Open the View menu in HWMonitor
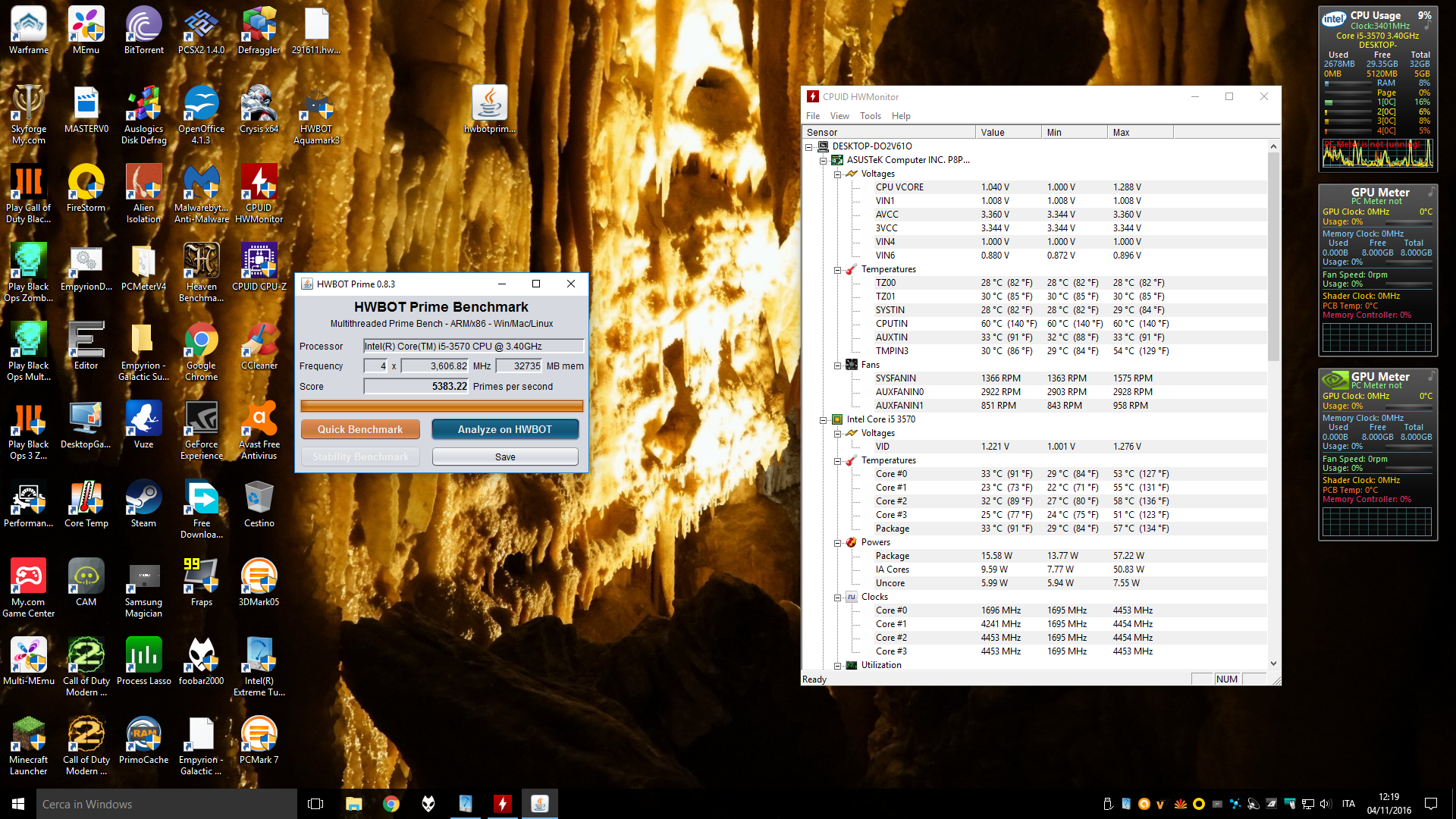The width and height of the screenshot is (1456, 819). (839, 116)
